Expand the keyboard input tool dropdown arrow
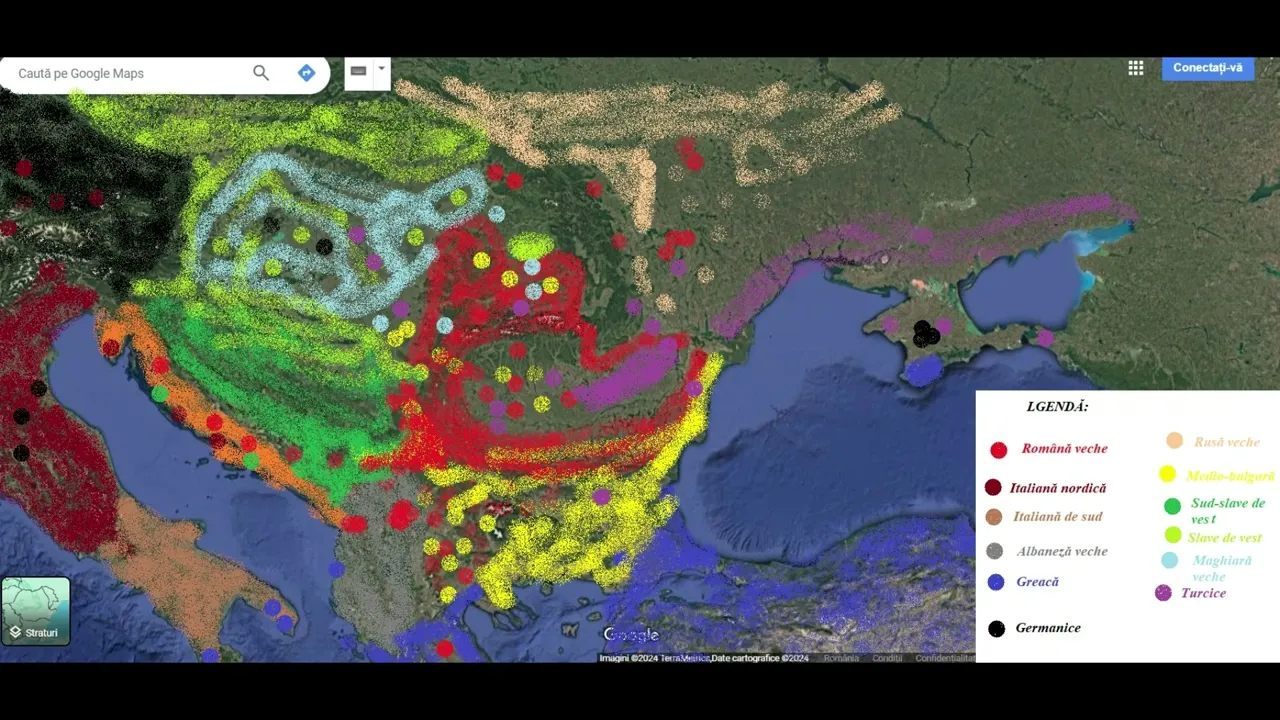The height and width of the screenshot is (720, 1280). point(381,71)
